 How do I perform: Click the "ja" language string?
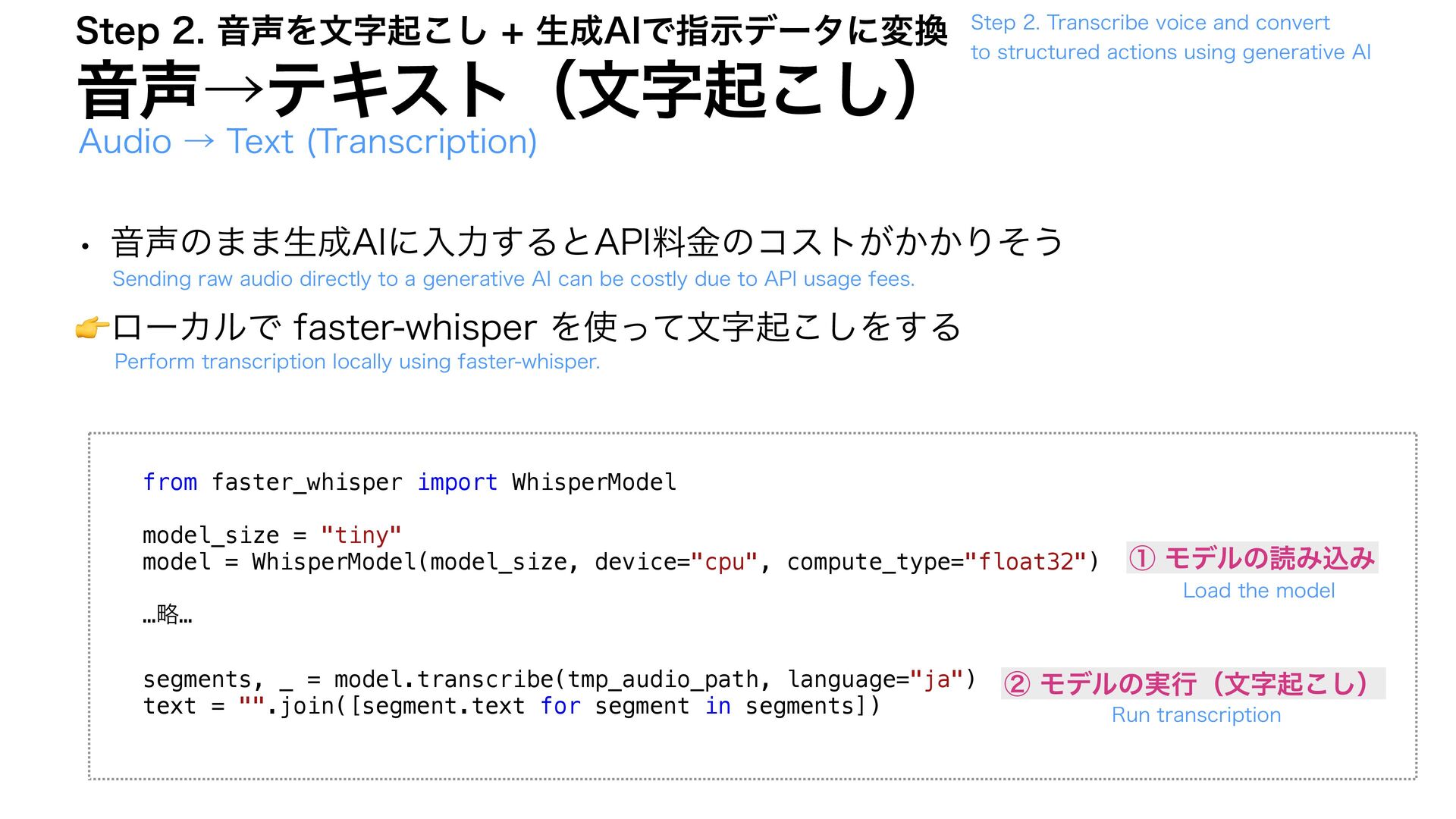click(937, 679)
